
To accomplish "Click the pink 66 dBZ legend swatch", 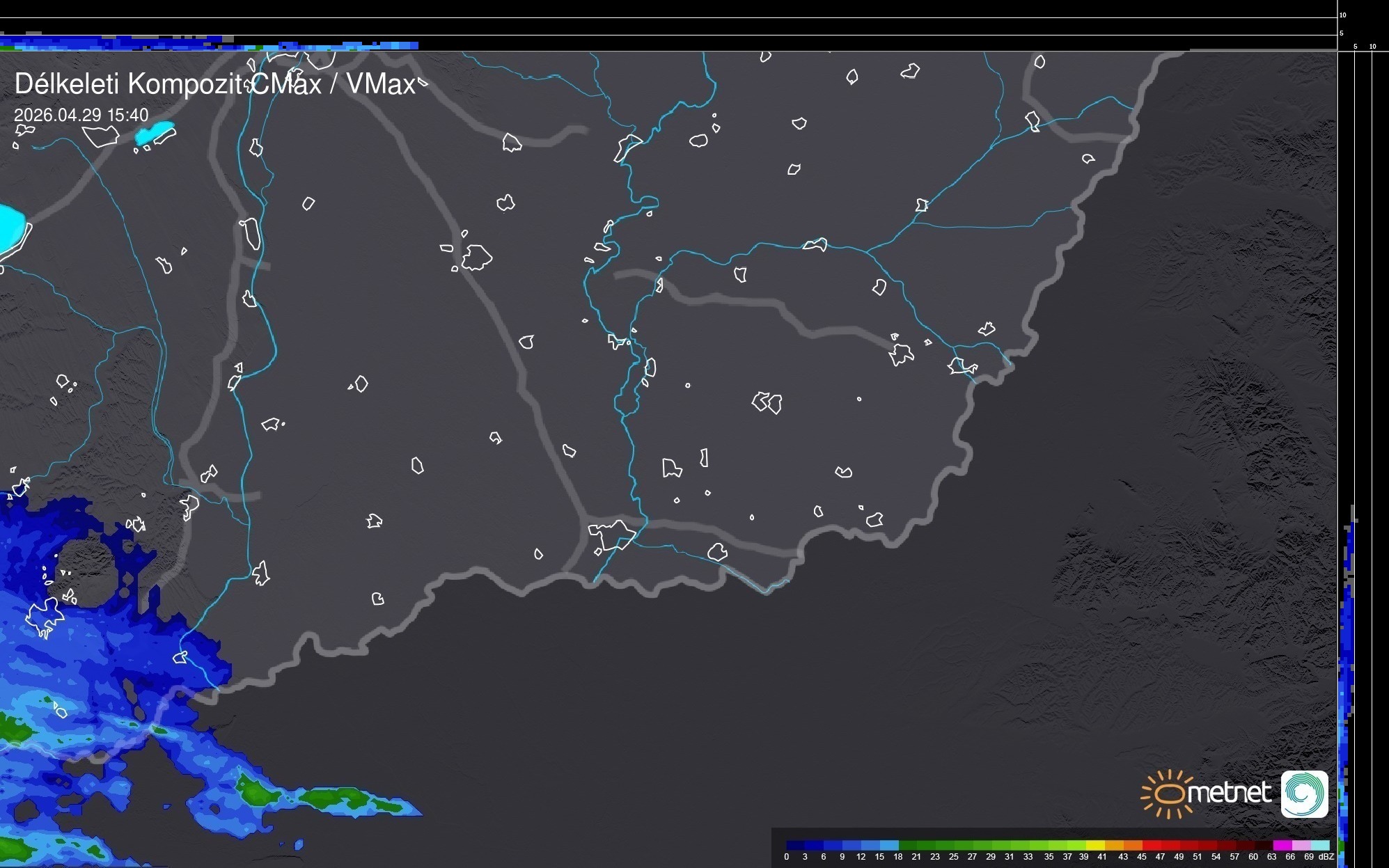I will 1301,846.
